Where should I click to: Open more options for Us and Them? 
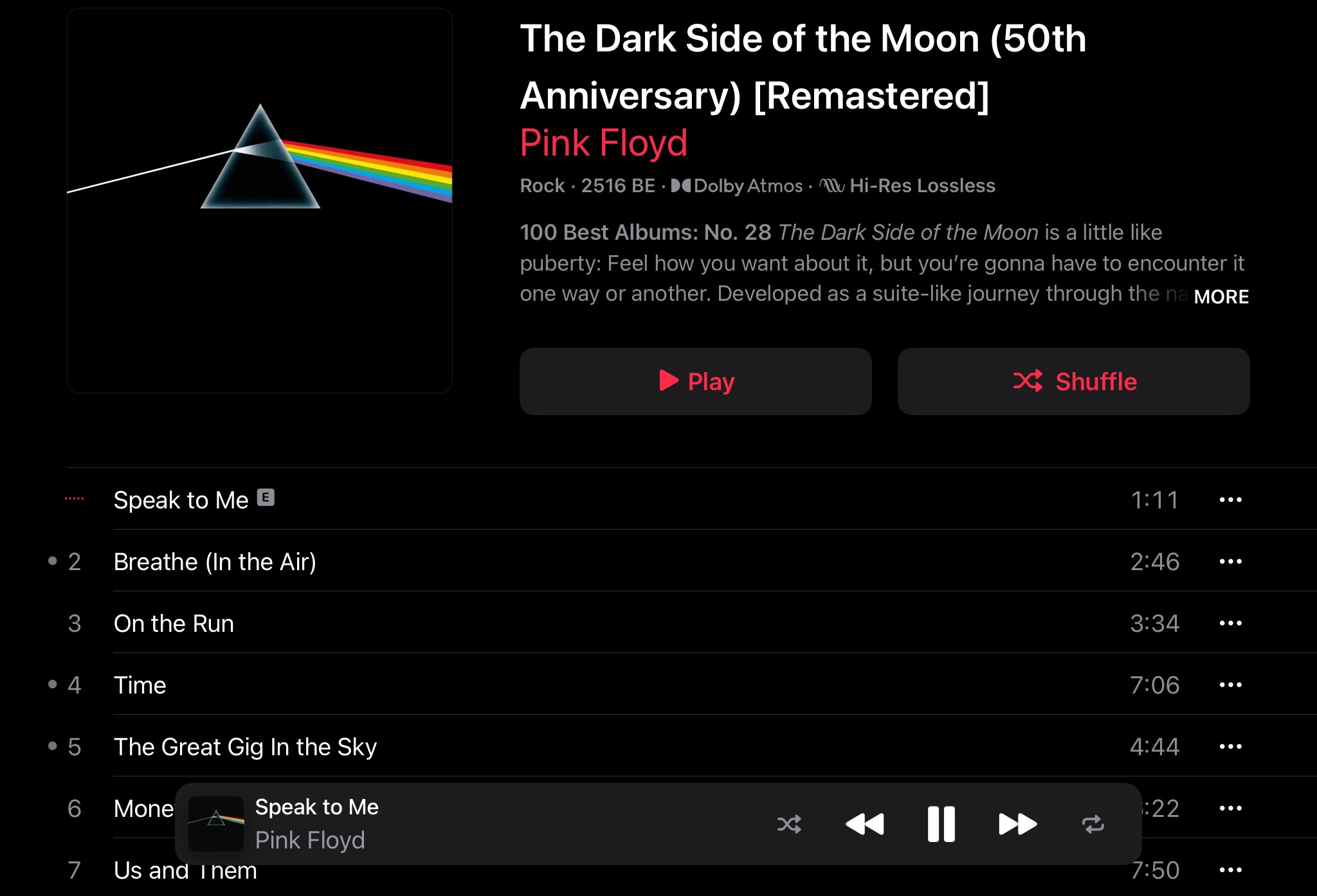click(x=1230, y=870)
